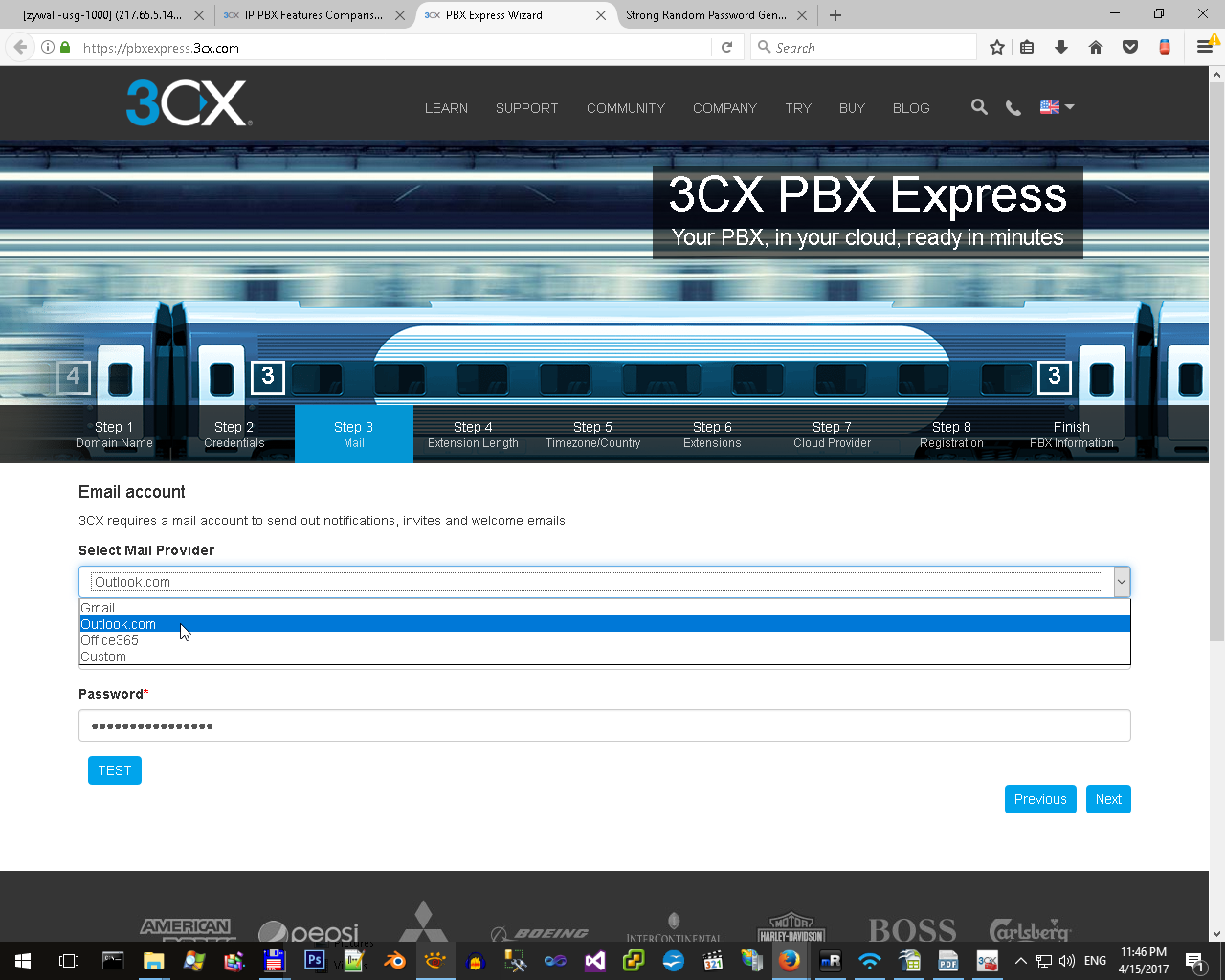
Task: Open Firefox downloads arrow icon
Action: click(x=1061, y=47)
